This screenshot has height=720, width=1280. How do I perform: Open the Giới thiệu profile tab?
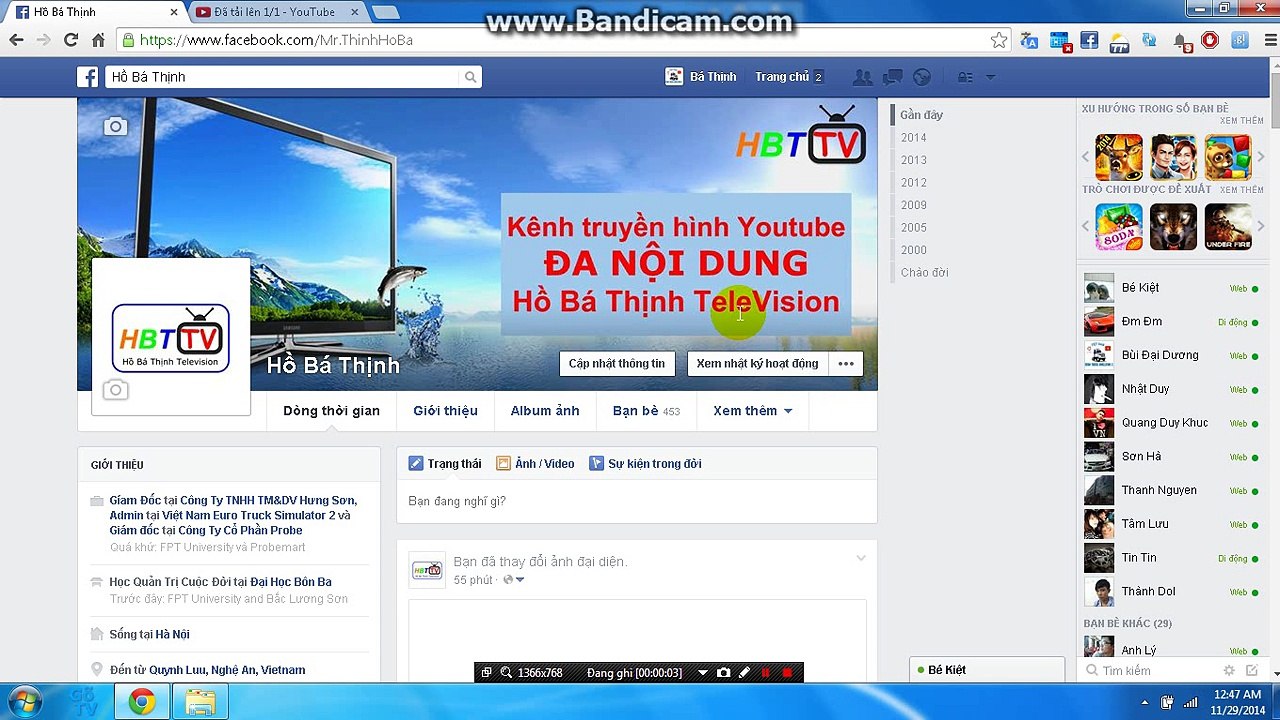point(445,411)
